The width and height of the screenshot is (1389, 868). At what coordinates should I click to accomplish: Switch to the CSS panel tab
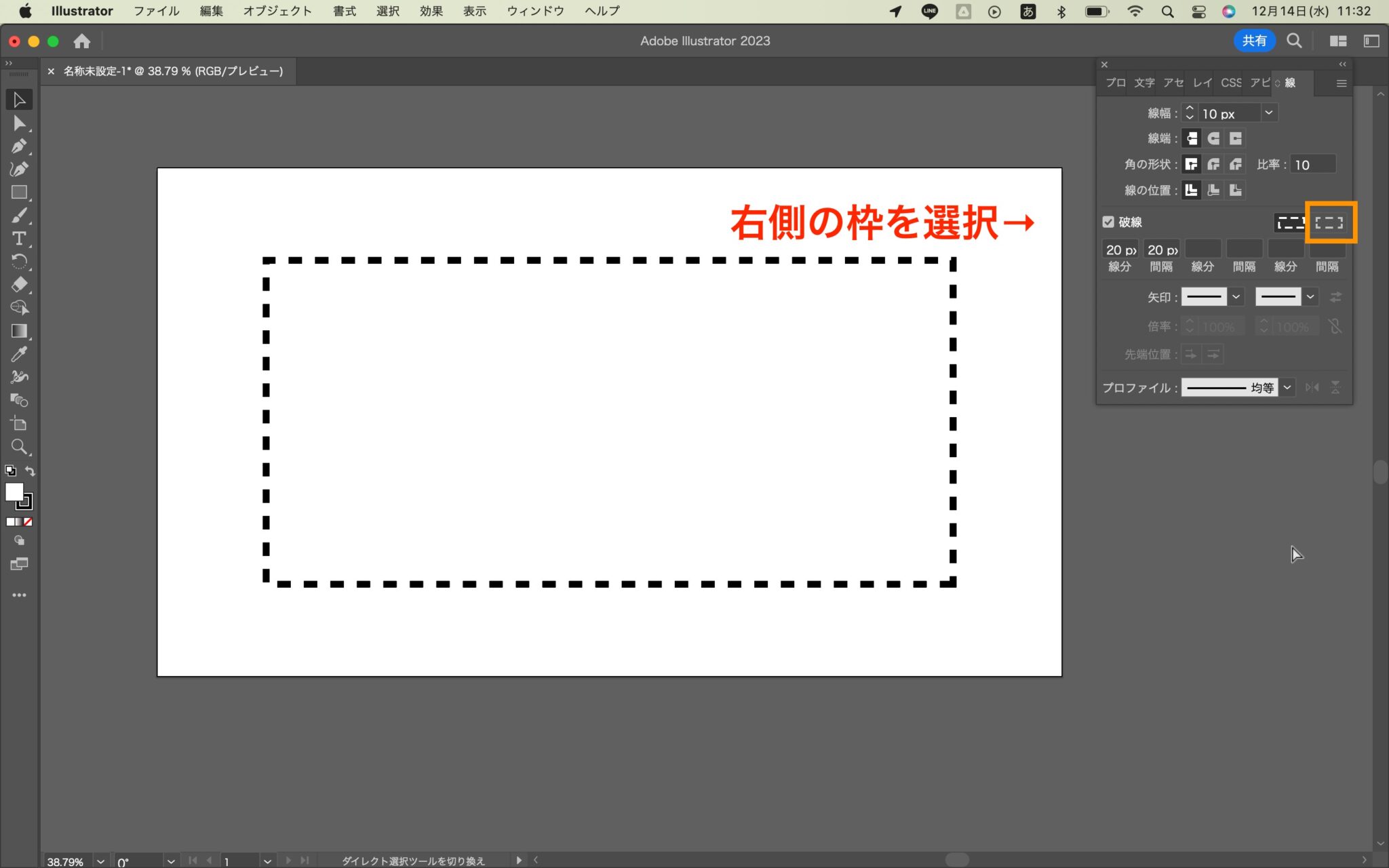pyautogui.click(x=1231, y=83)
